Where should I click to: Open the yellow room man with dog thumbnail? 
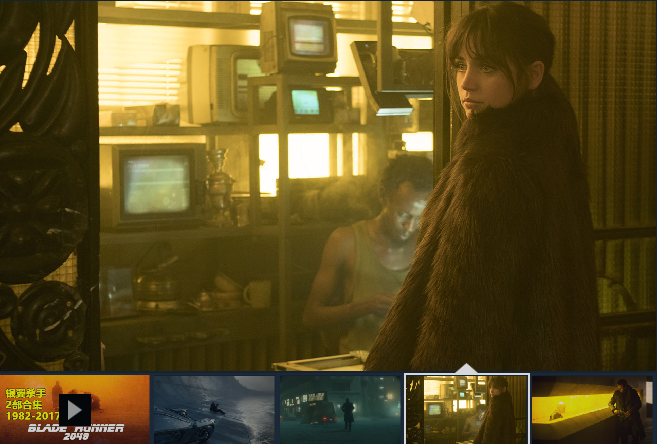click(x=592, y=410)
